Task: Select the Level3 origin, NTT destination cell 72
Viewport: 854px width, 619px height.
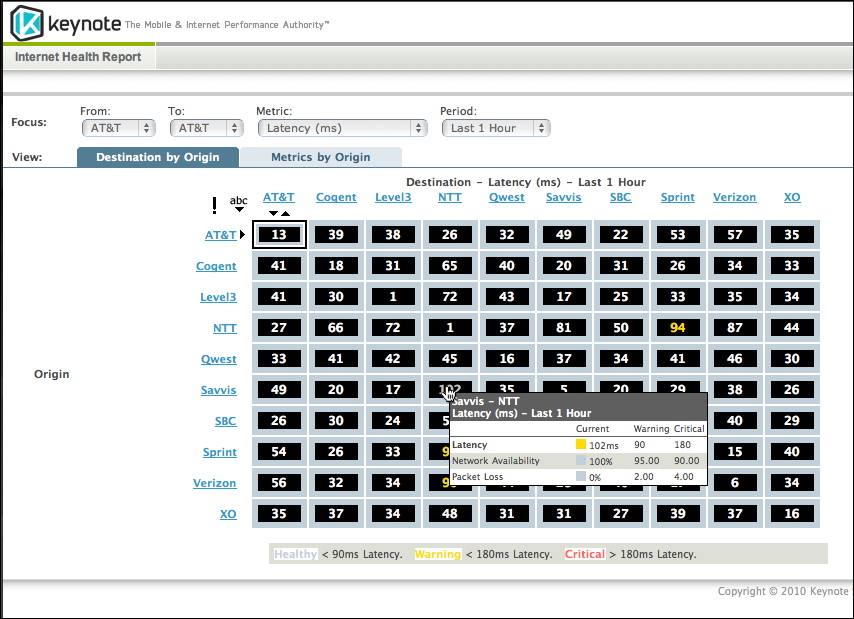Action: click(x=450, y=297)
